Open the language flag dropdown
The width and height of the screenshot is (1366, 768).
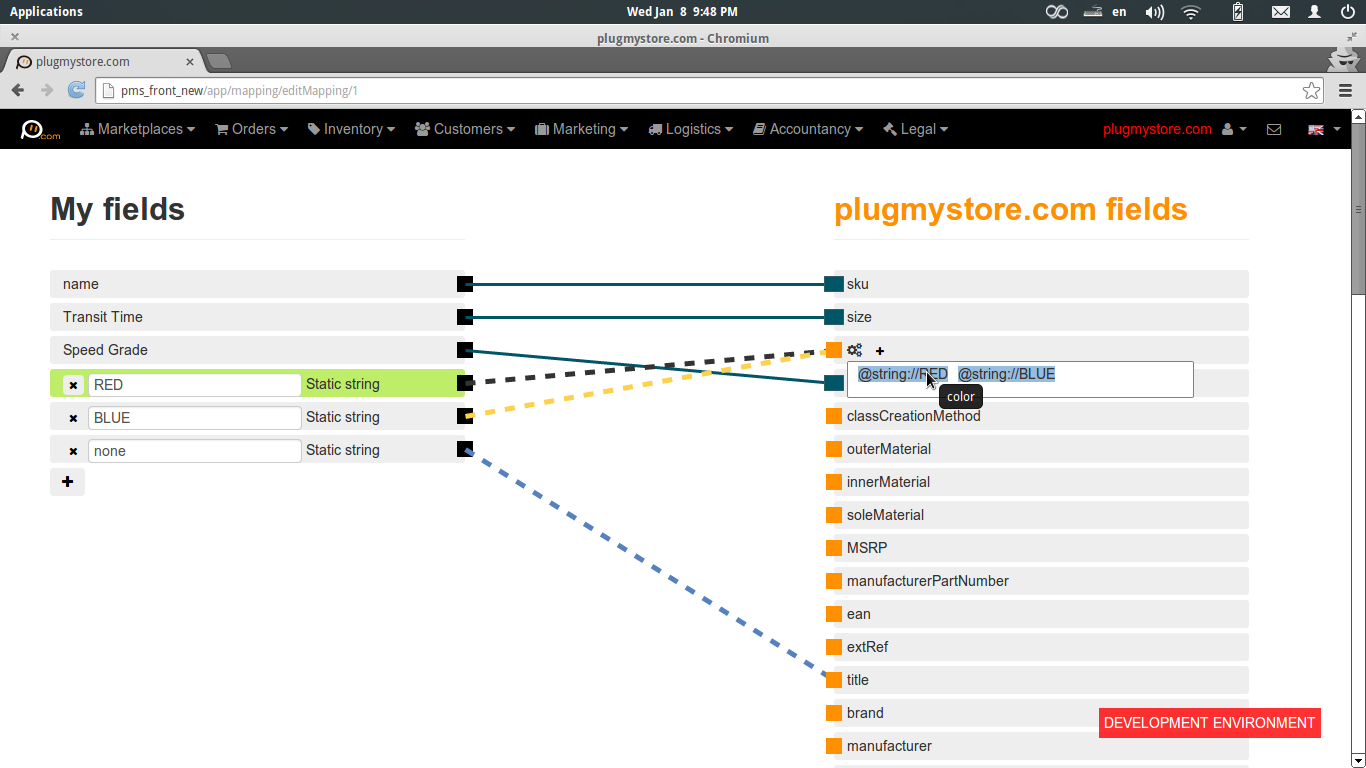(1324, 129)
